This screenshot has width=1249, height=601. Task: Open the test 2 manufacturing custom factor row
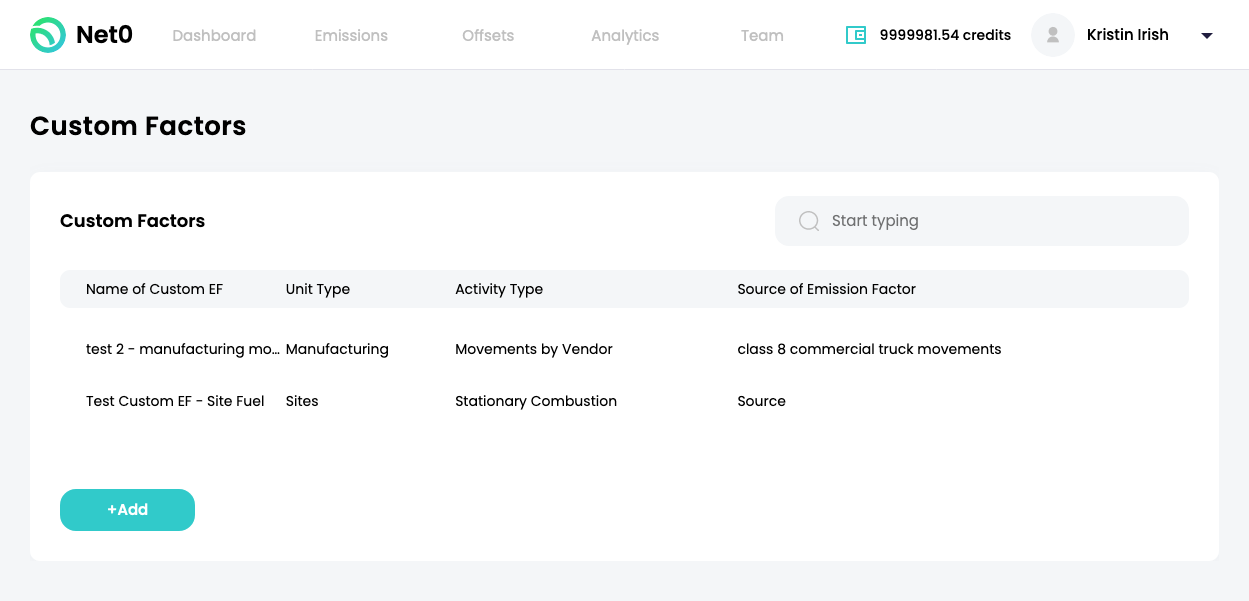point(182,349)
